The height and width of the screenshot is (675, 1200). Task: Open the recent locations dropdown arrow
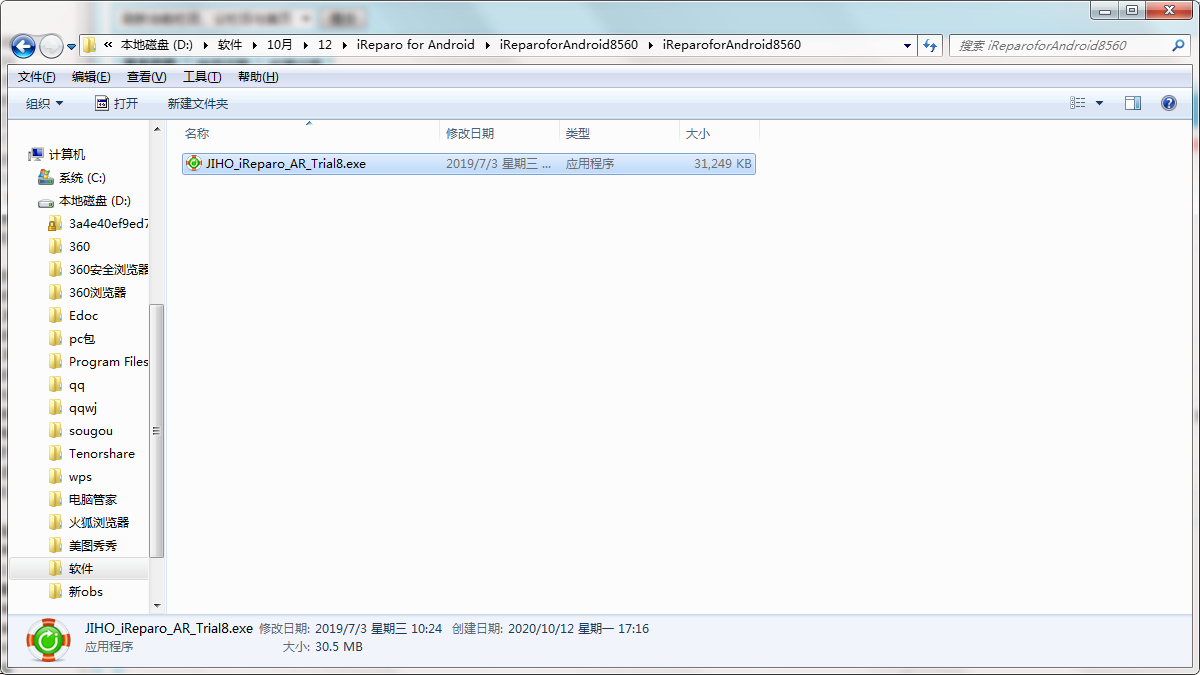tap(71, 47)
